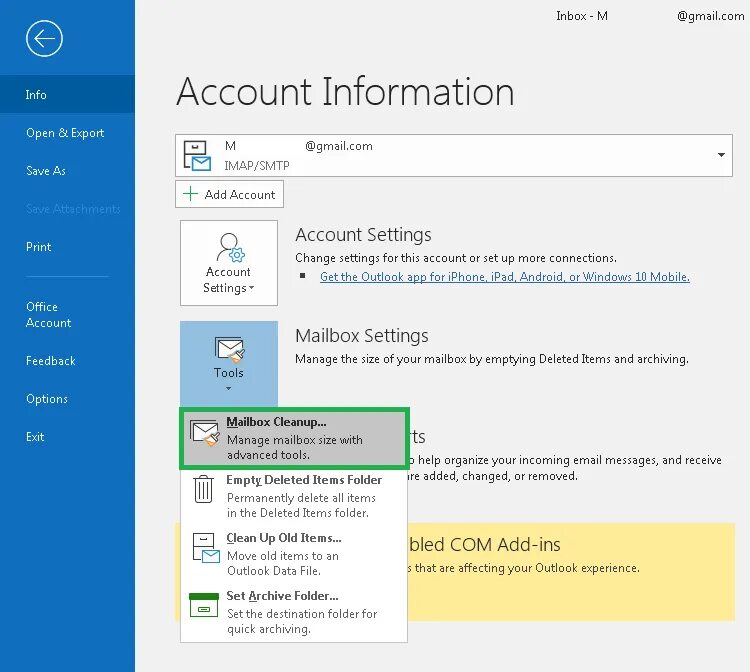This screenshot has height=672, width=750.
Task: Click the 'Inbox - M' window title text
Action: point(582,16)
